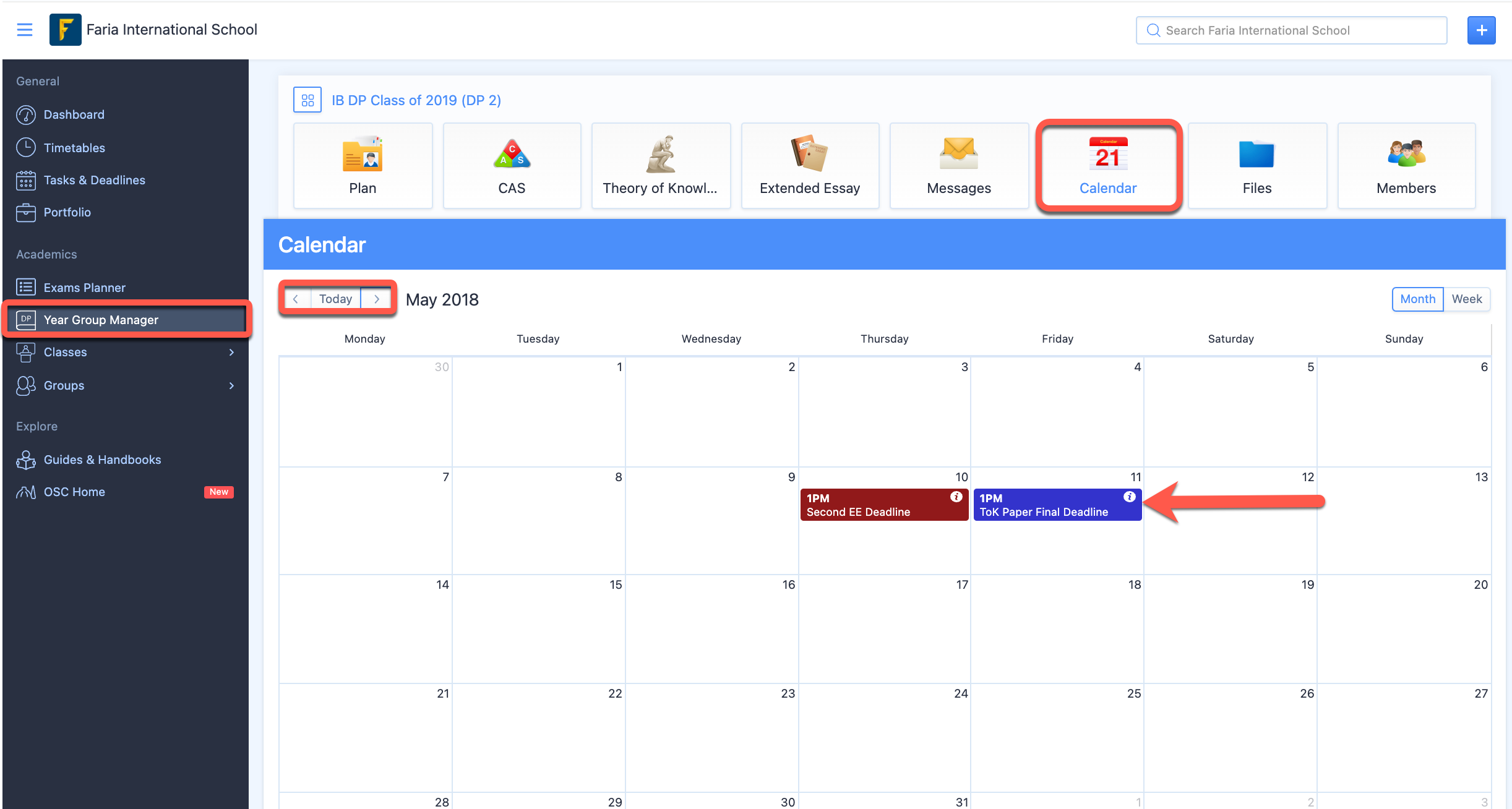Image resolution: width=1512 pixels, height=809 pixels.
Task: Open Portfolio in sidebar
Action: [x=125, y=212]
